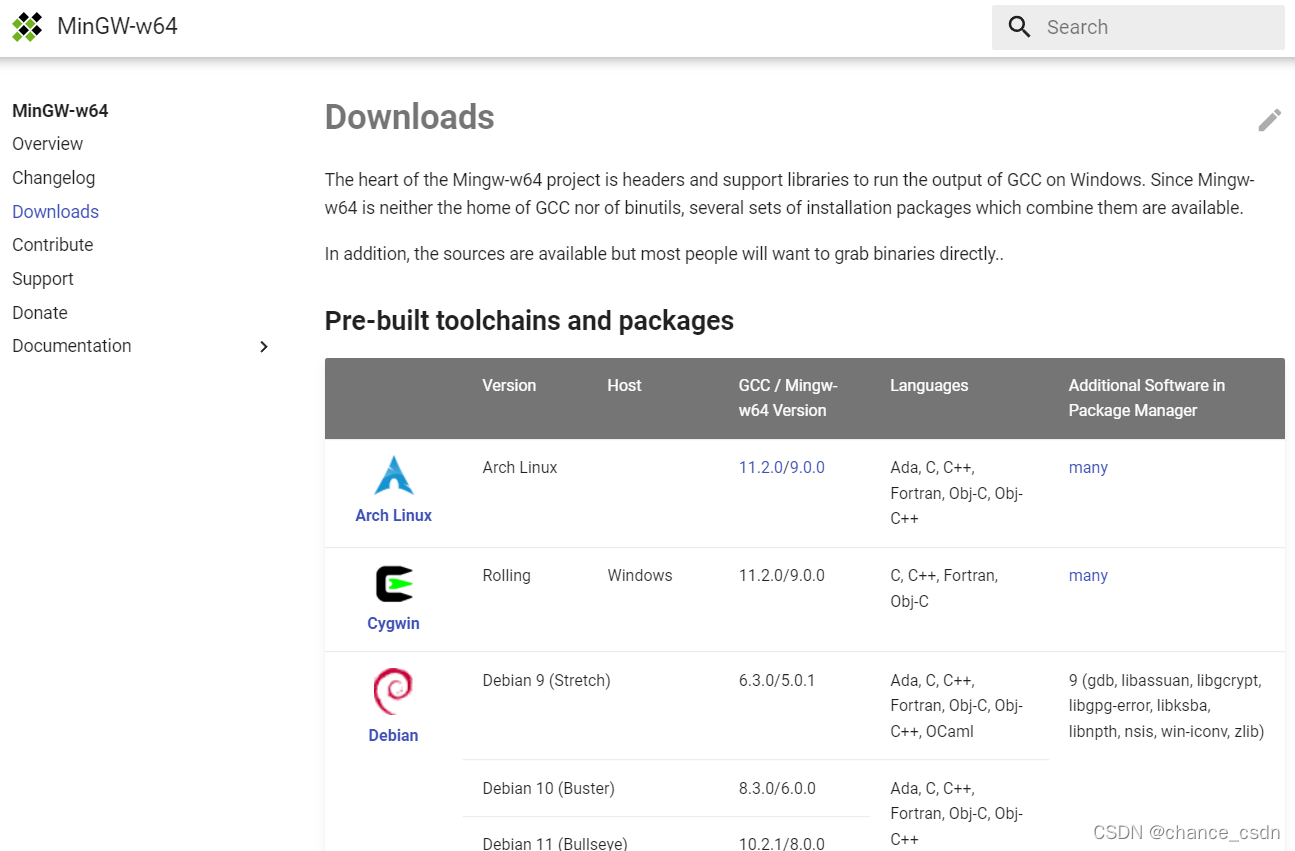1295x851 pixels.
Task: Click the pencil edit page icon
Action: click(1269, 120)
